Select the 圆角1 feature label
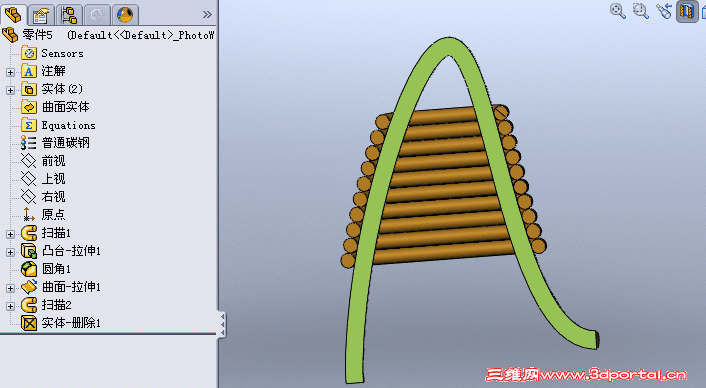 click(56, 269)
